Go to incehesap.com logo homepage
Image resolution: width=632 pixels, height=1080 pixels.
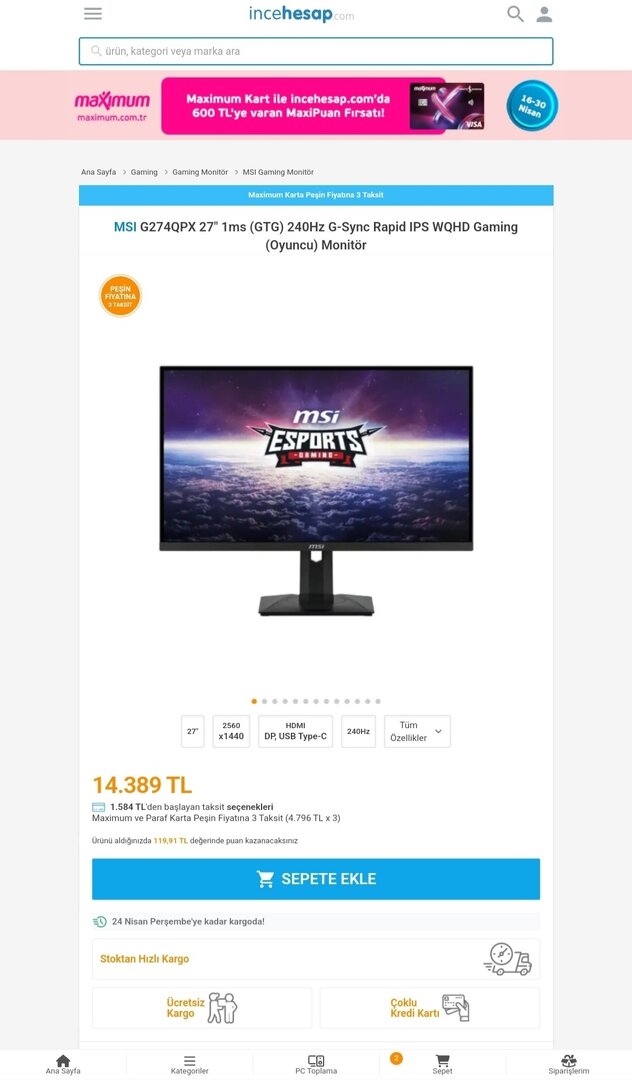click(x=302, y=14)
